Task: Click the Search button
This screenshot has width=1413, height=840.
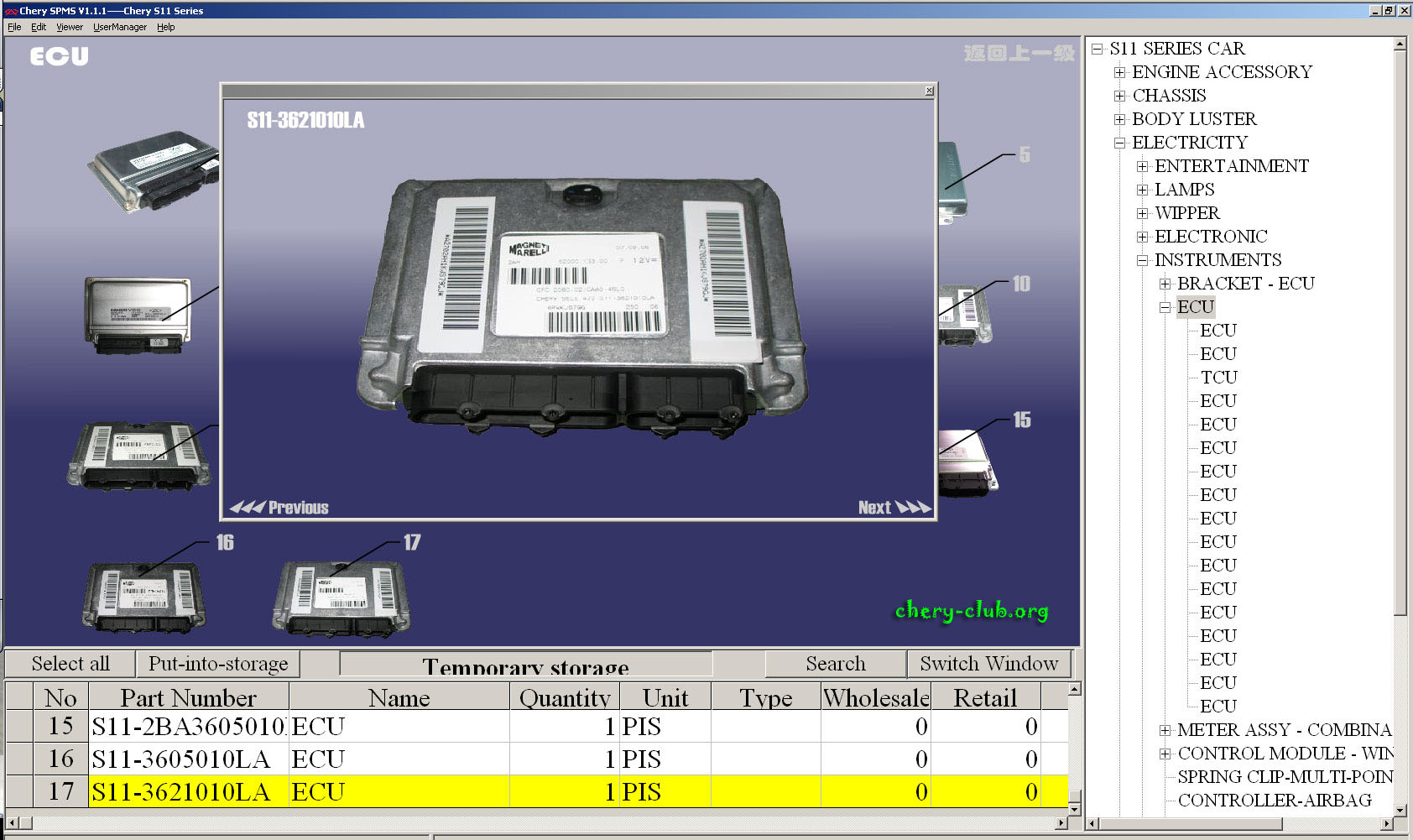Action: point(836,664)
